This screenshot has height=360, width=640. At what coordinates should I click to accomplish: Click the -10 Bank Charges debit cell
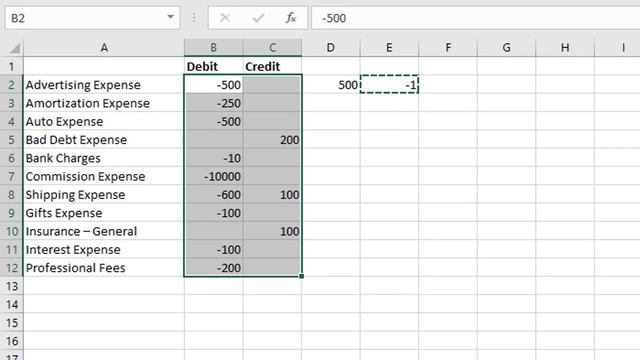tap(213, 158)
